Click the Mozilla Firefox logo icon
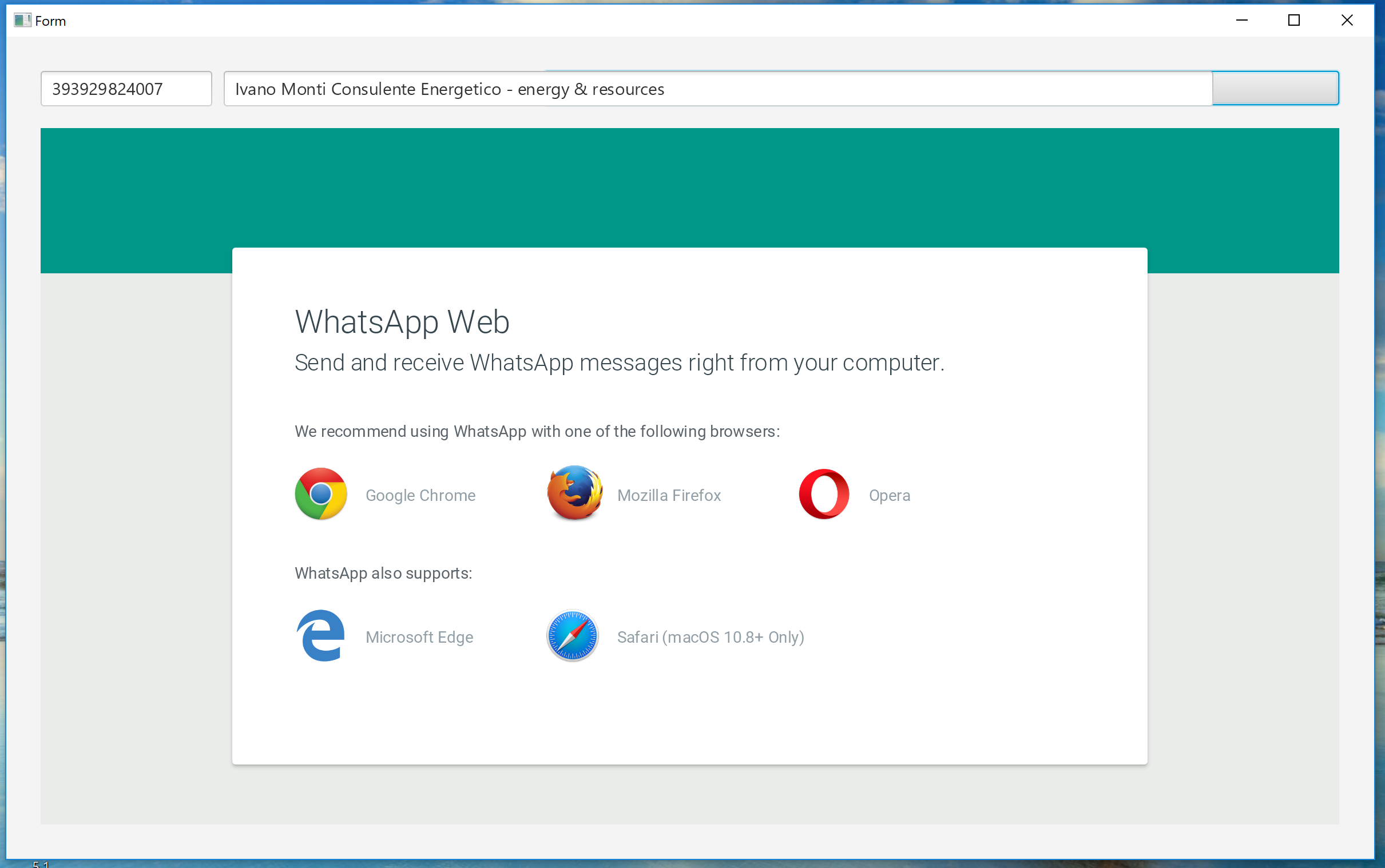The height and width of the screenshot is (868, 1385). (574, 493)
